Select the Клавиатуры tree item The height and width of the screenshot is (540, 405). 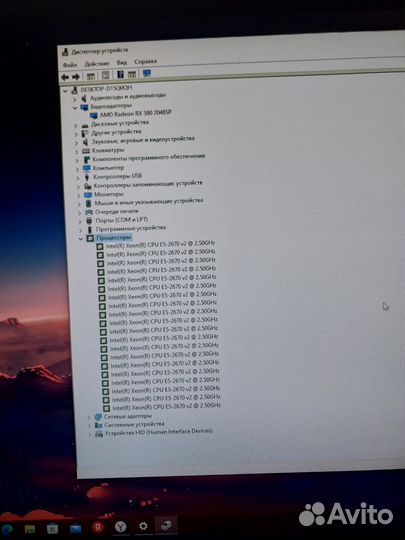(x=108, y=150)
